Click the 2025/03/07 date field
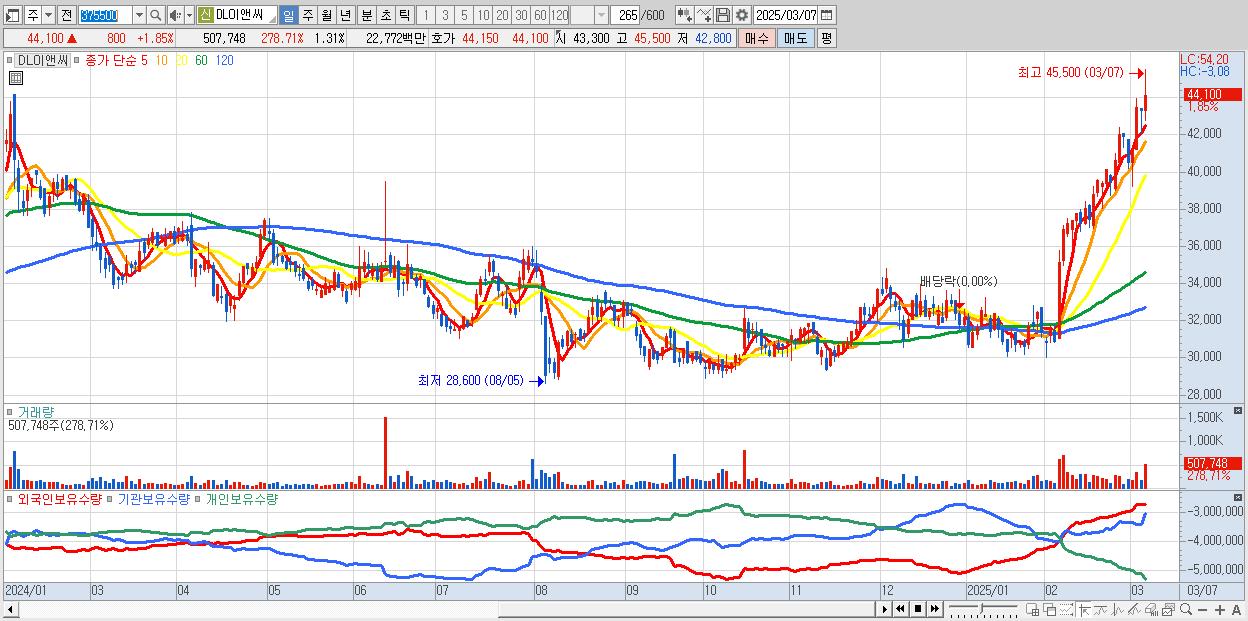 click(x=786, y=15)
